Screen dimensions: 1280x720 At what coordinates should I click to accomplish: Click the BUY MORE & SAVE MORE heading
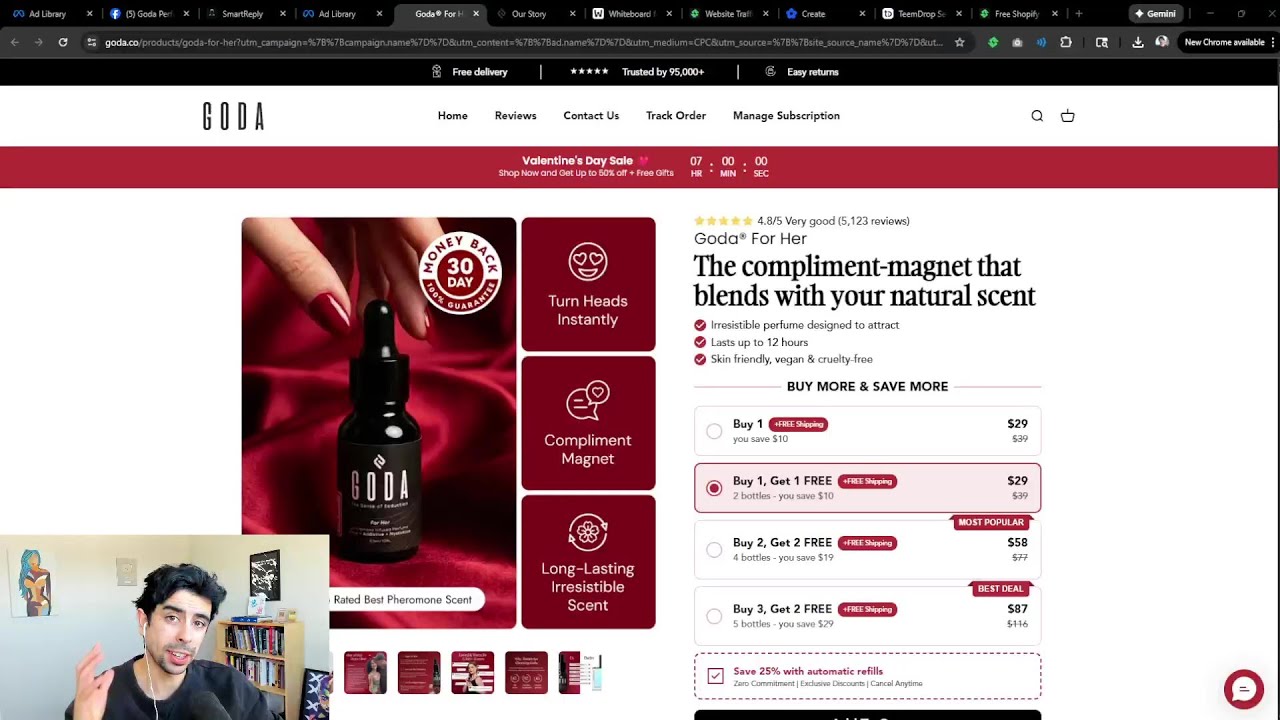[x=867, y=386]
